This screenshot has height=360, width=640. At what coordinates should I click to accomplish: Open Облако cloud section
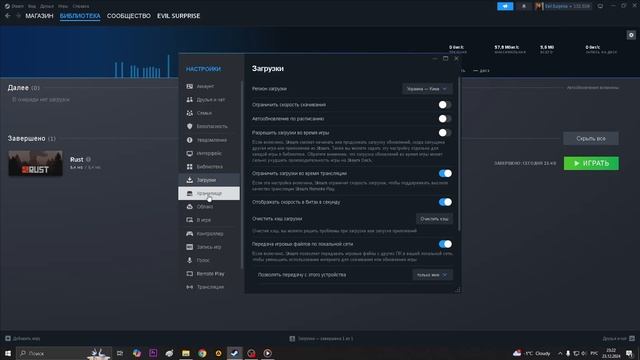point(209,207)
